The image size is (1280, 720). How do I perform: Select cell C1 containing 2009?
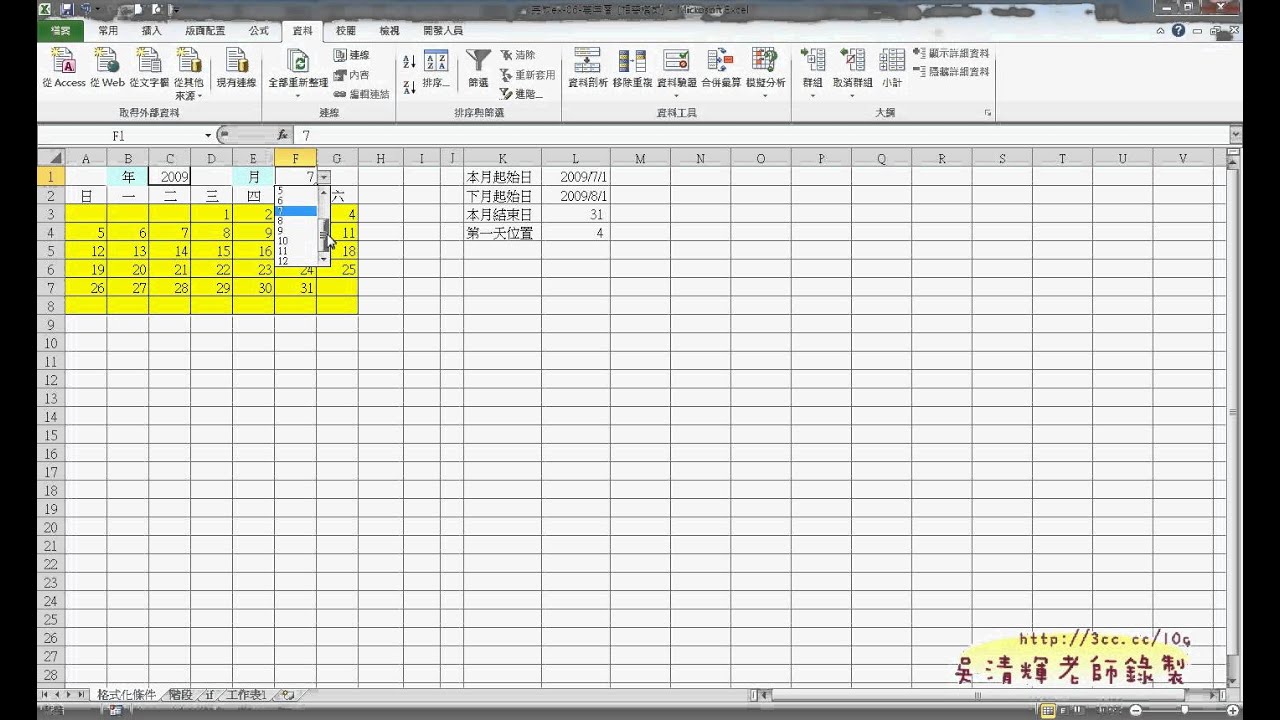coord(170,176)
